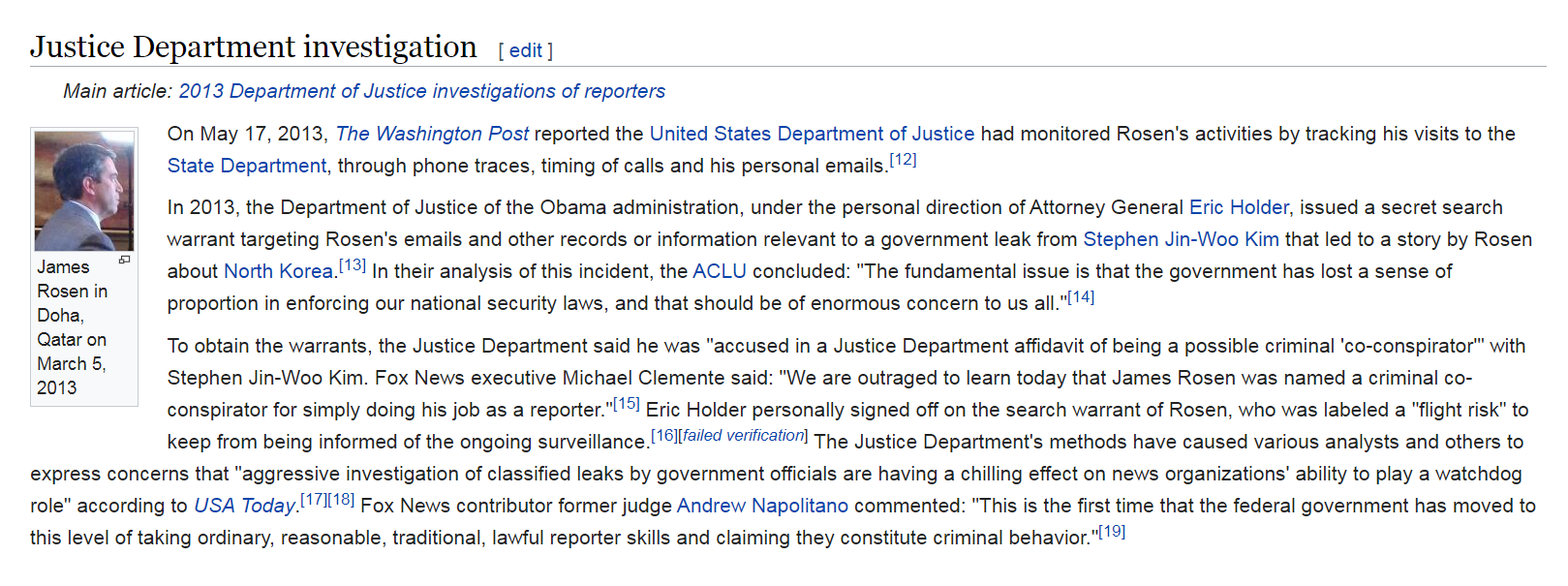Click the failed verification note
The image size is (1568, 586).
(744, 436)
